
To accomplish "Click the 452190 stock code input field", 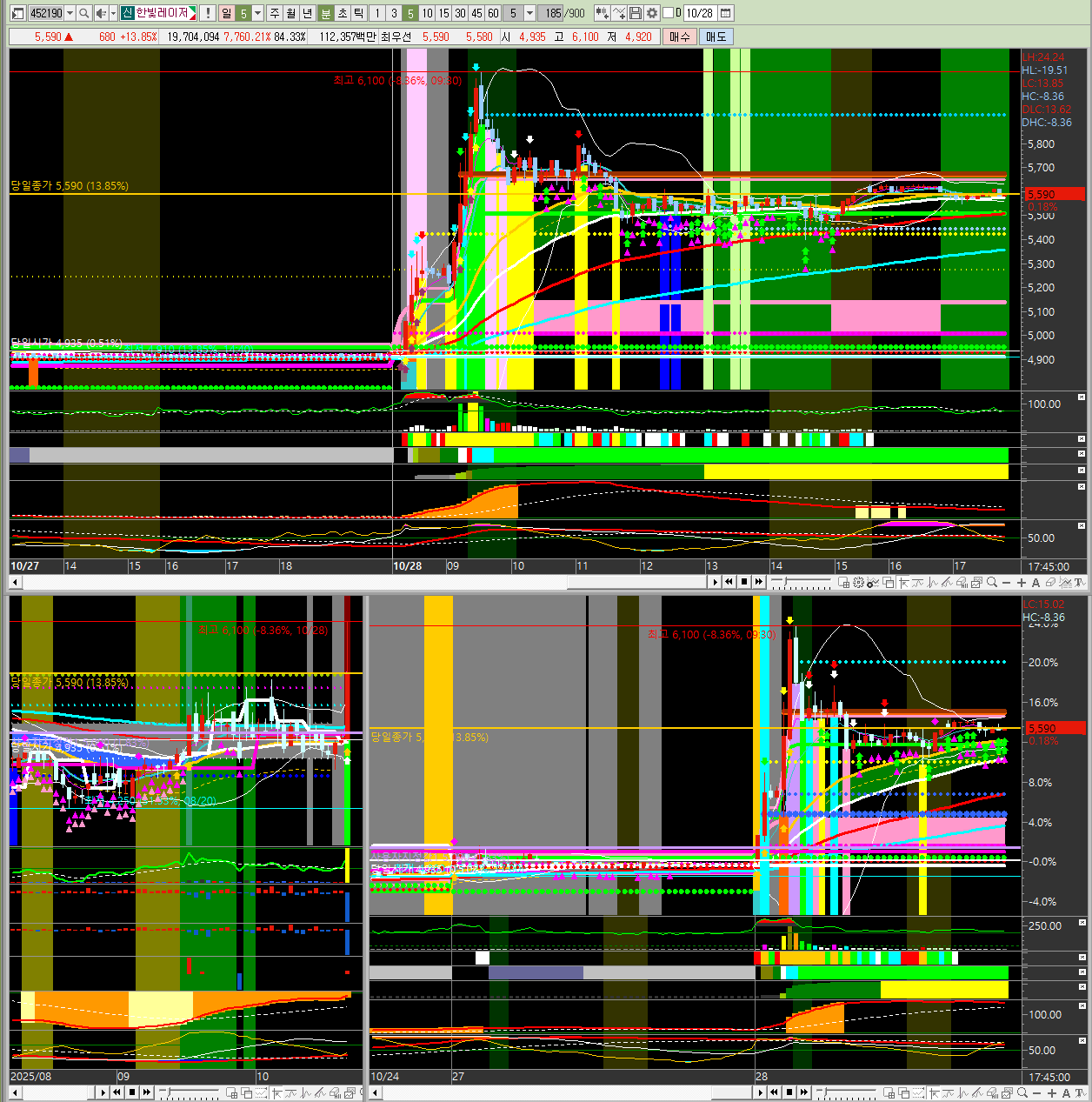I will 47,13.
